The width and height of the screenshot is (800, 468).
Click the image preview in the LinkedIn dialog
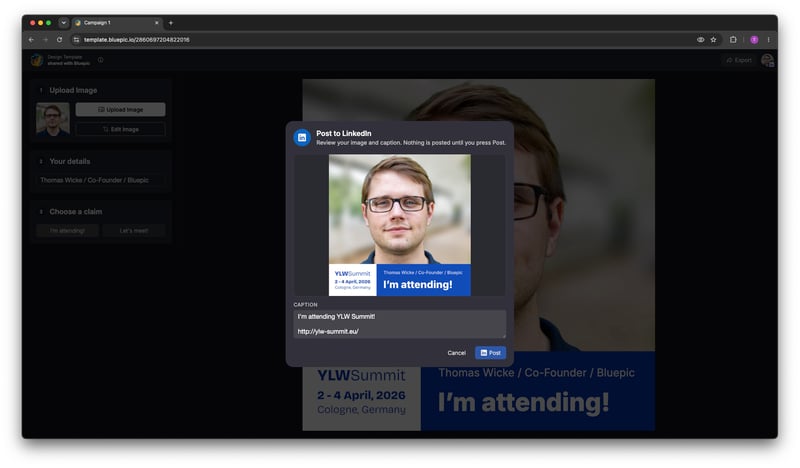(399, 225)
